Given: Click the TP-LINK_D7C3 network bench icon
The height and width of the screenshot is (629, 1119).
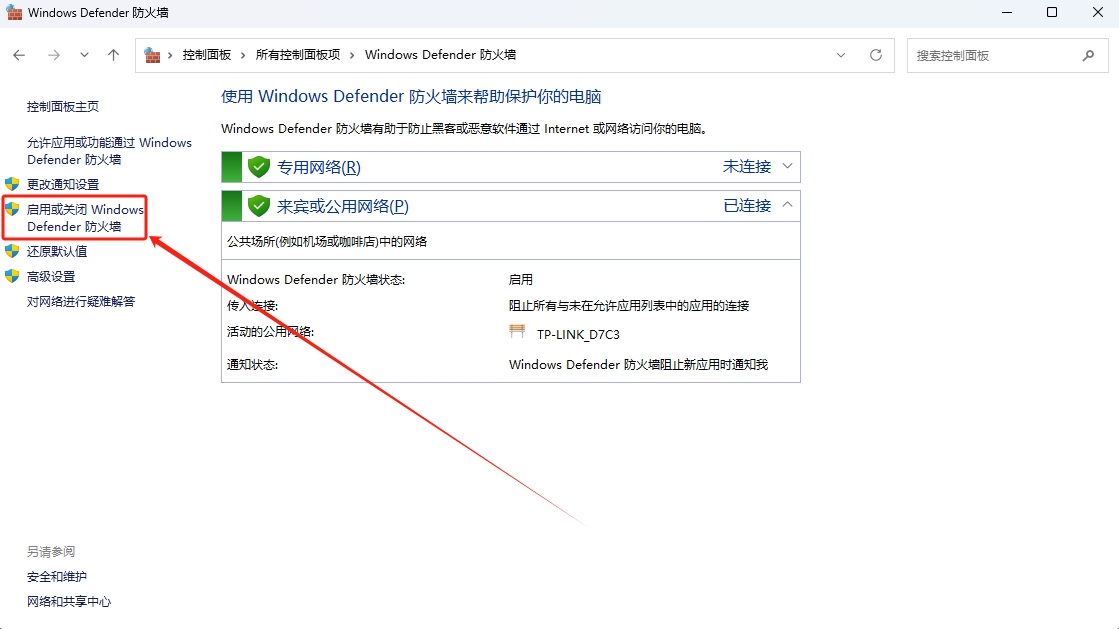Looking at the screenshot, I should click(517, 331).
